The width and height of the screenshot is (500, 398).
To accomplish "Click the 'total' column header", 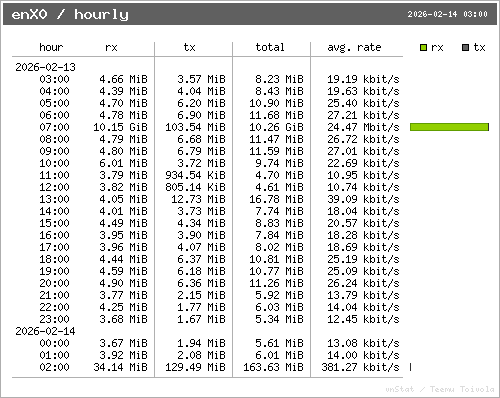I will pos(270,47).
